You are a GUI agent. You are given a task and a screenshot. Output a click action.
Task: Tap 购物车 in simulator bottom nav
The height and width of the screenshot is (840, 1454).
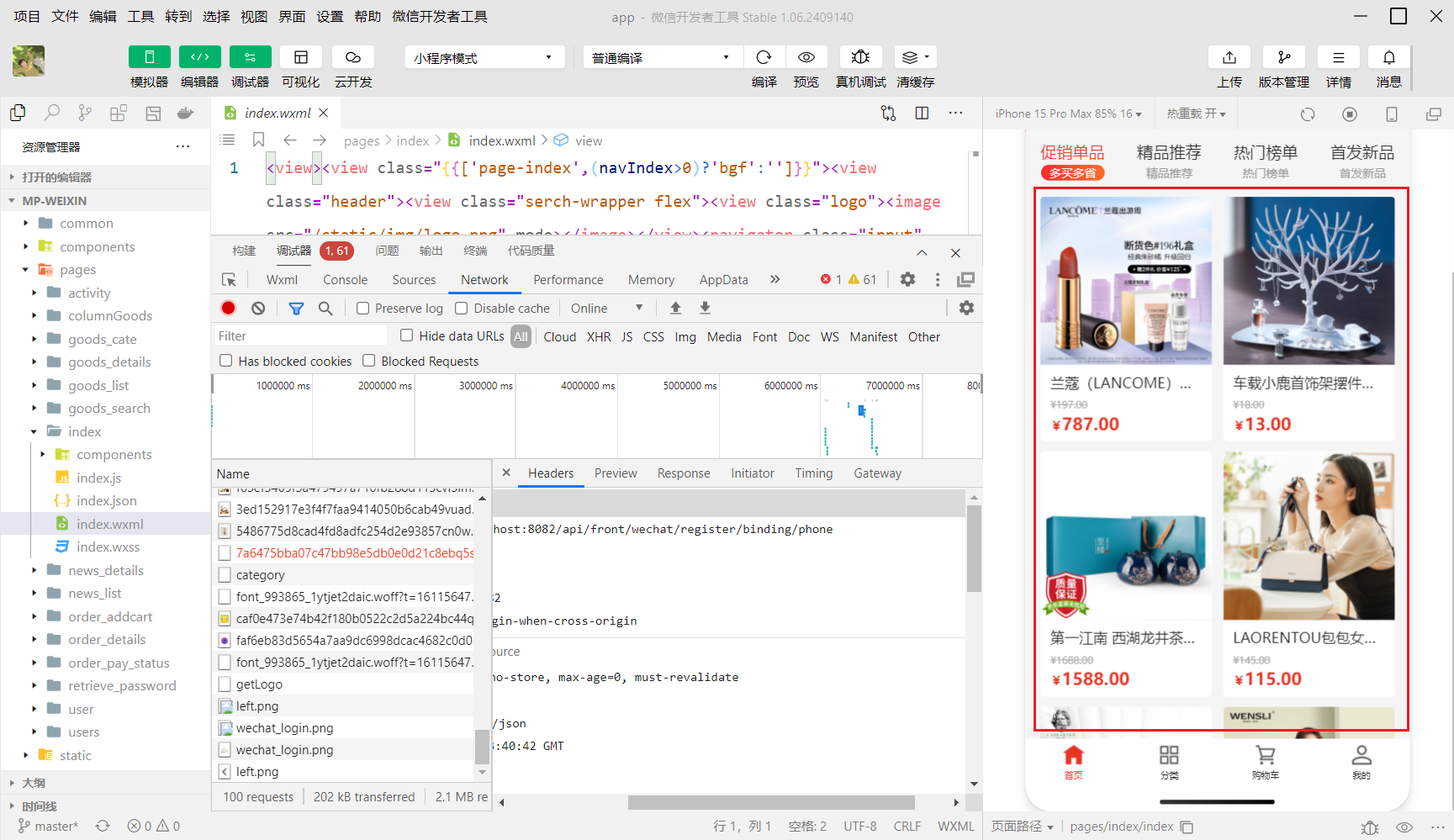(x=1265, y=762)
